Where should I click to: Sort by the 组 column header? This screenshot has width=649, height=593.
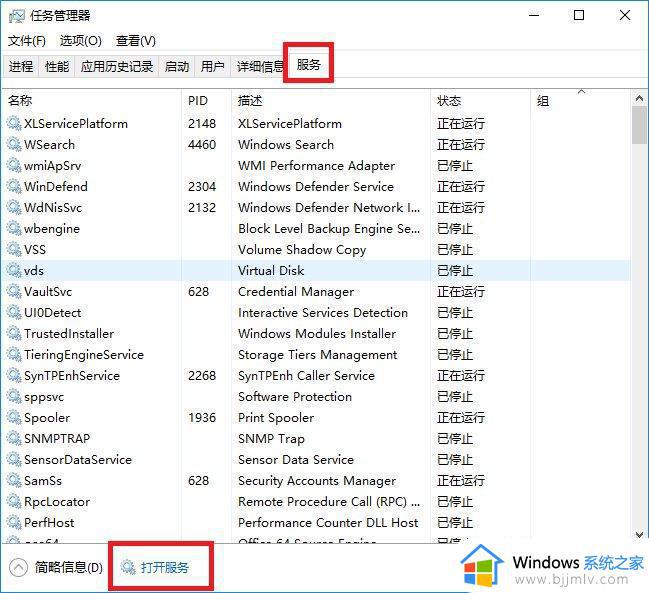[x=581, y=101]
